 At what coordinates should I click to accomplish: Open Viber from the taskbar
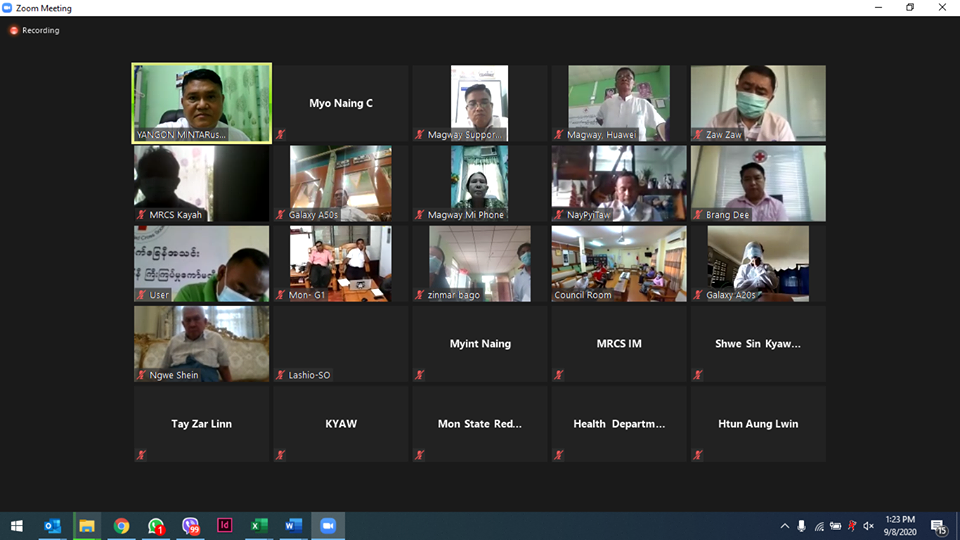coord(190,526)
